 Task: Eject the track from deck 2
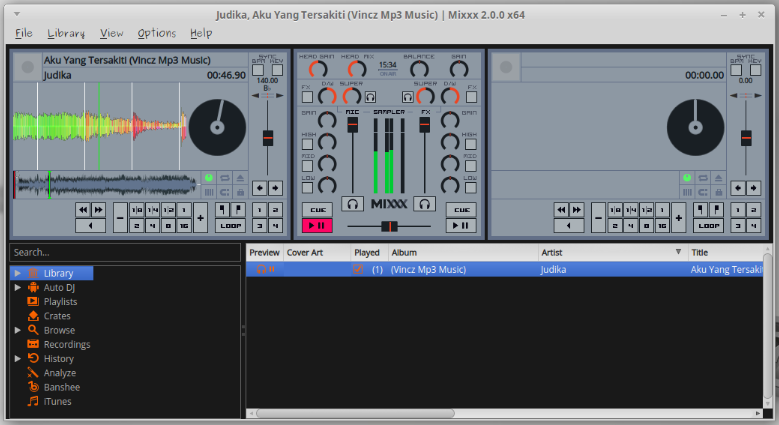click(718, 178)
